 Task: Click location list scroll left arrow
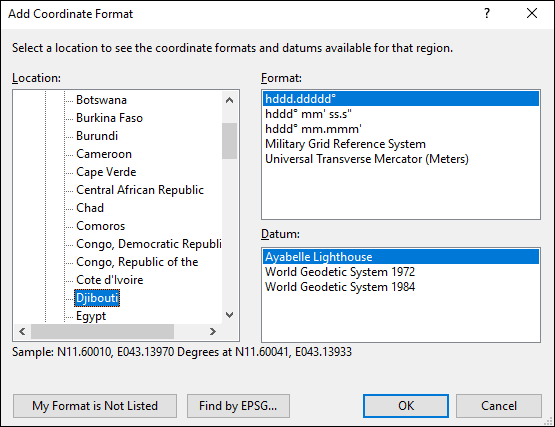pyautogui.click(x=22, y=331)
